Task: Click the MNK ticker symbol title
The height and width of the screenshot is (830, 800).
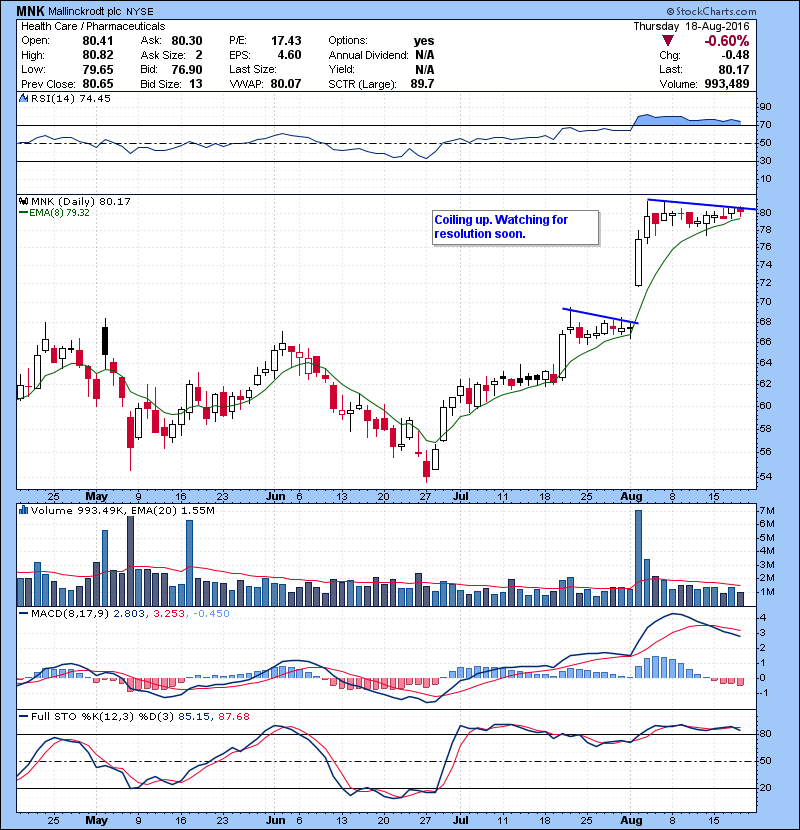Action: pos(31,11)
